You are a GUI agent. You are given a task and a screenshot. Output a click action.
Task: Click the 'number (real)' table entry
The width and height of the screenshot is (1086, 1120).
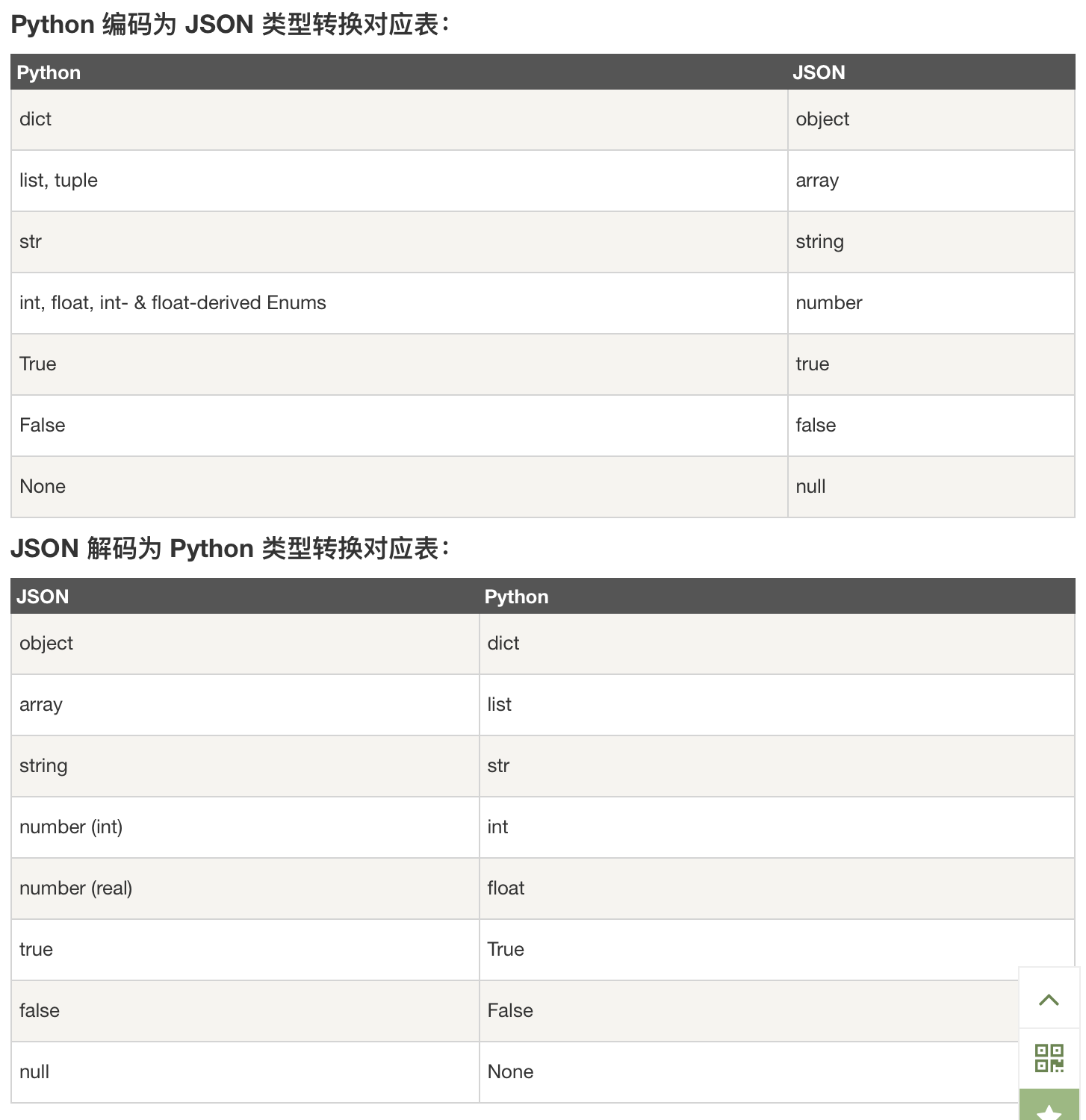75,888
